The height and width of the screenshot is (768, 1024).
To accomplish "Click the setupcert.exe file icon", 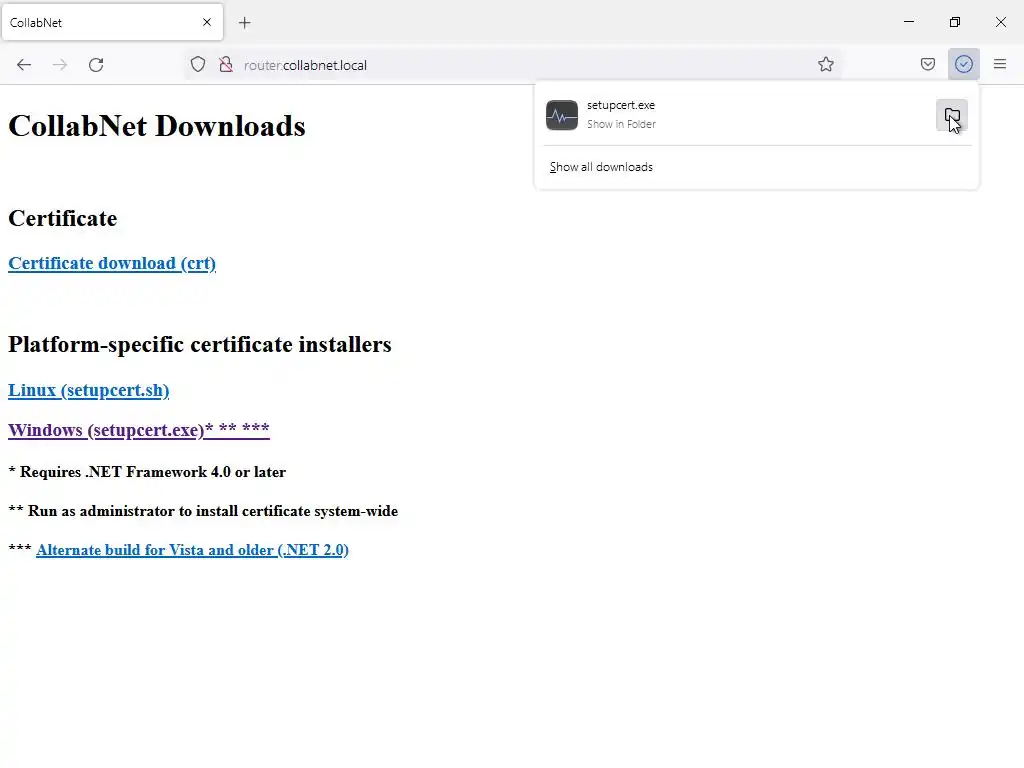I will (x=562, y=115).
